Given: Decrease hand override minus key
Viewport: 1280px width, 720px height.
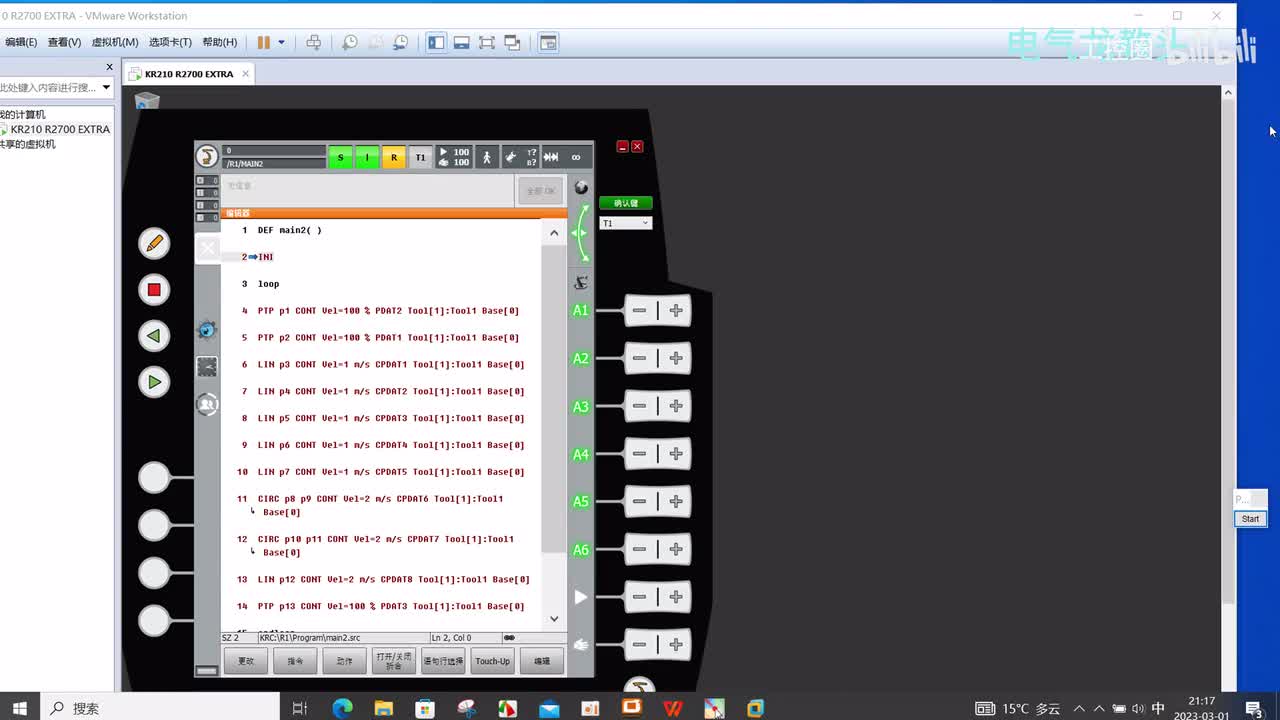Looking at the screenshot, I should click(x=640, y=645).
